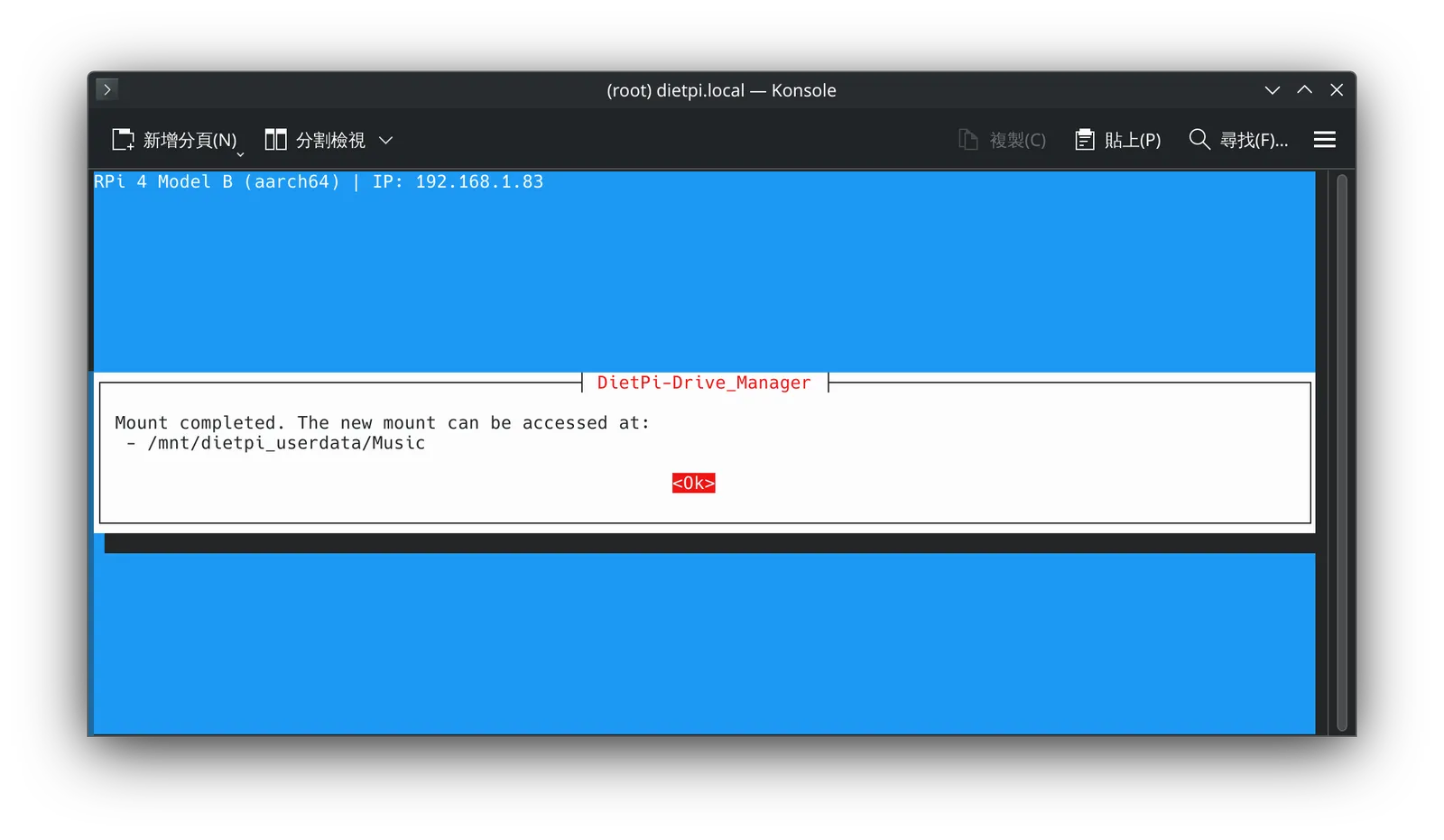Click the Mount completed message text
Viewport: 1444px width, 840px height.
click(382, 423)
